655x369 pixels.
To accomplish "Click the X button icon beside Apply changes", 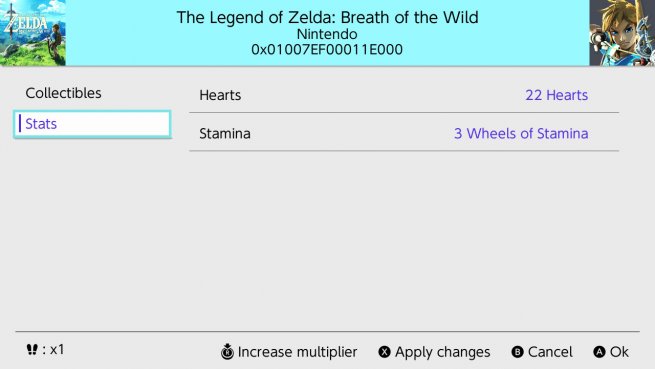I will [384, 352].
